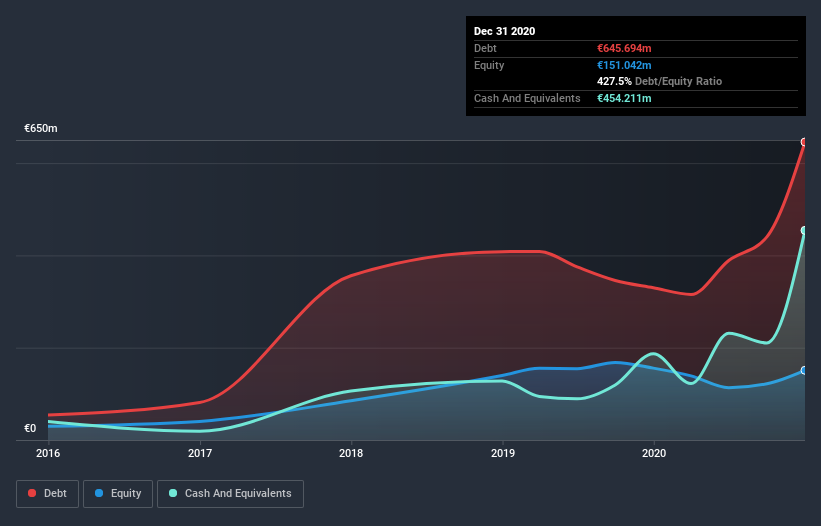Click the 2017 x-axis label
821x526 pixels.
[x=200, y=453]
